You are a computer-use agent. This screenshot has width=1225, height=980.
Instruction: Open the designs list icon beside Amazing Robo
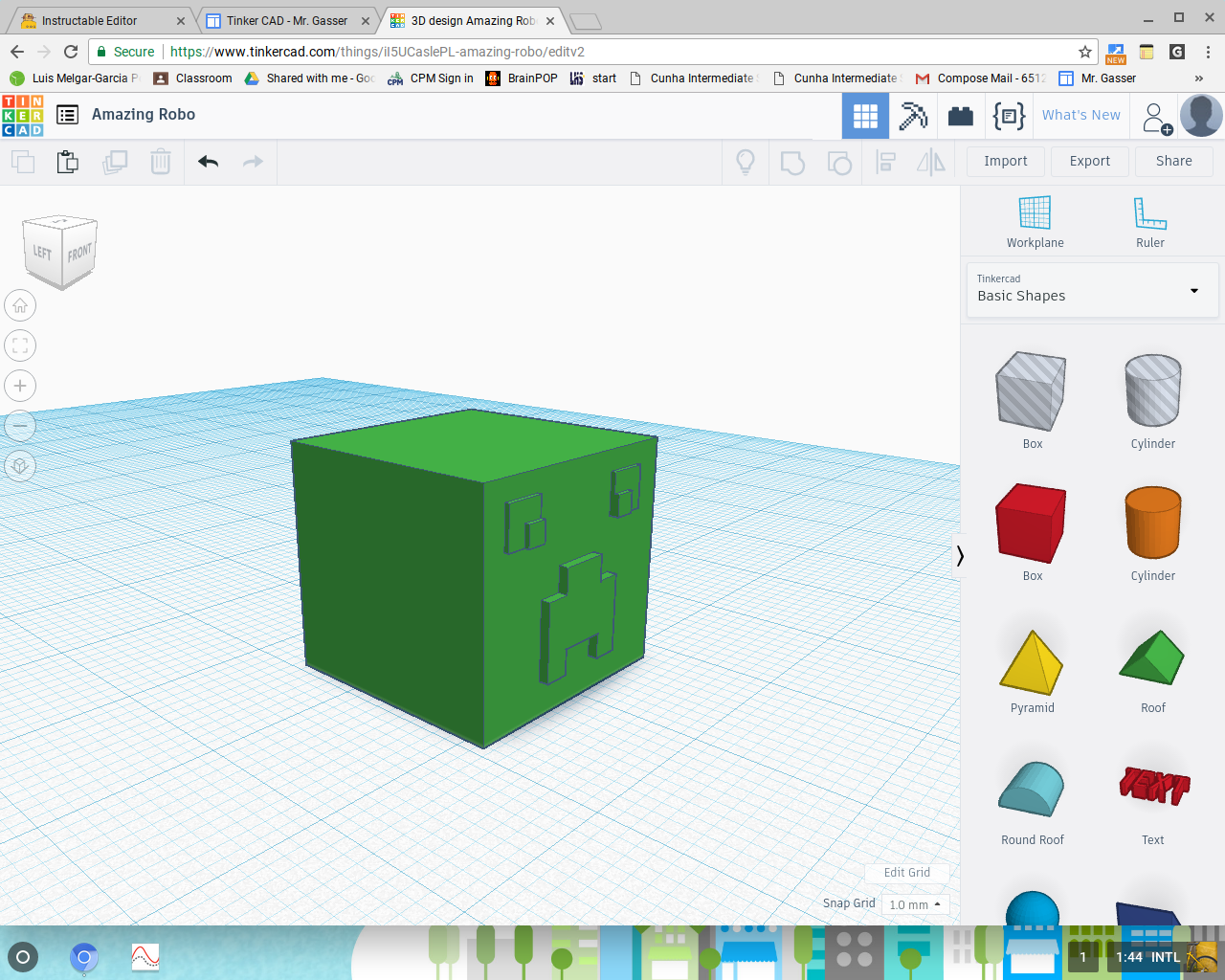pyautogui.click(x=68, y=115)
